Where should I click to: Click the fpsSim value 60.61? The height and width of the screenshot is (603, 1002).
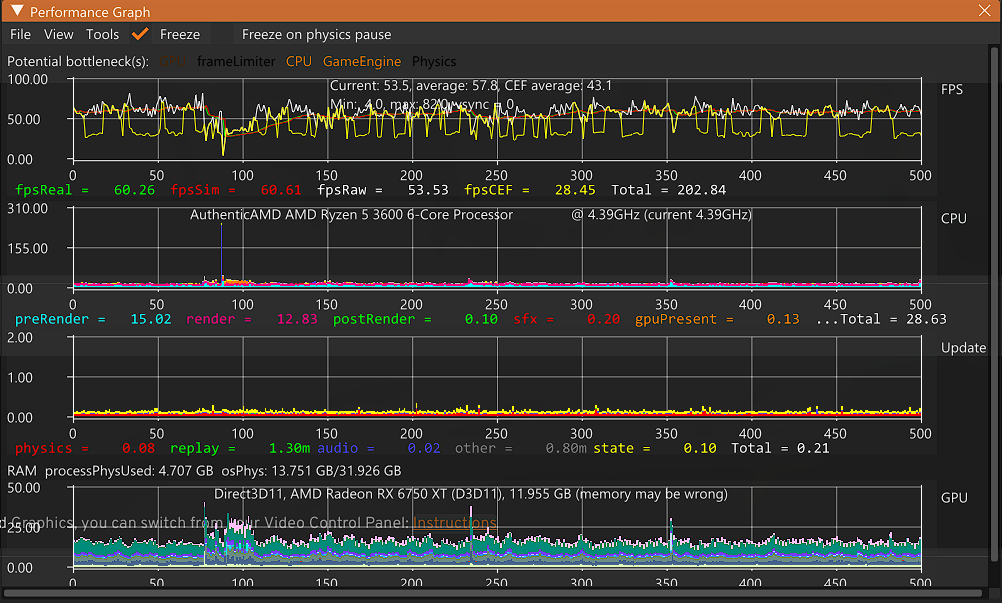(281, 190)
